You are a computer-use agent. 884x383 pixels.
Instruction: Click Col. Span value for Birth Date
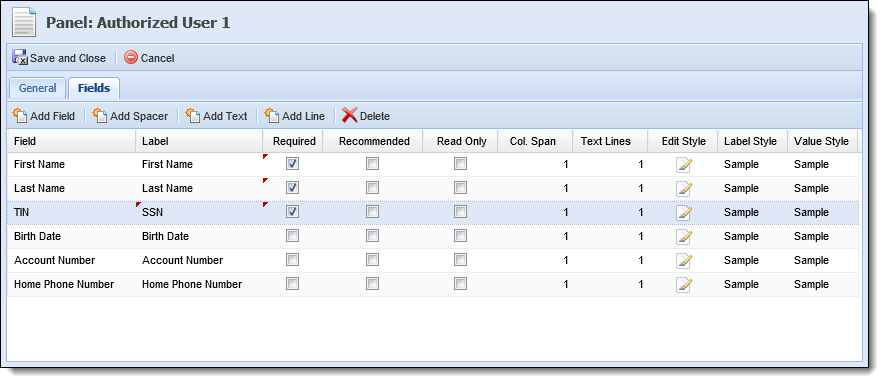click(x=565, y=236)
